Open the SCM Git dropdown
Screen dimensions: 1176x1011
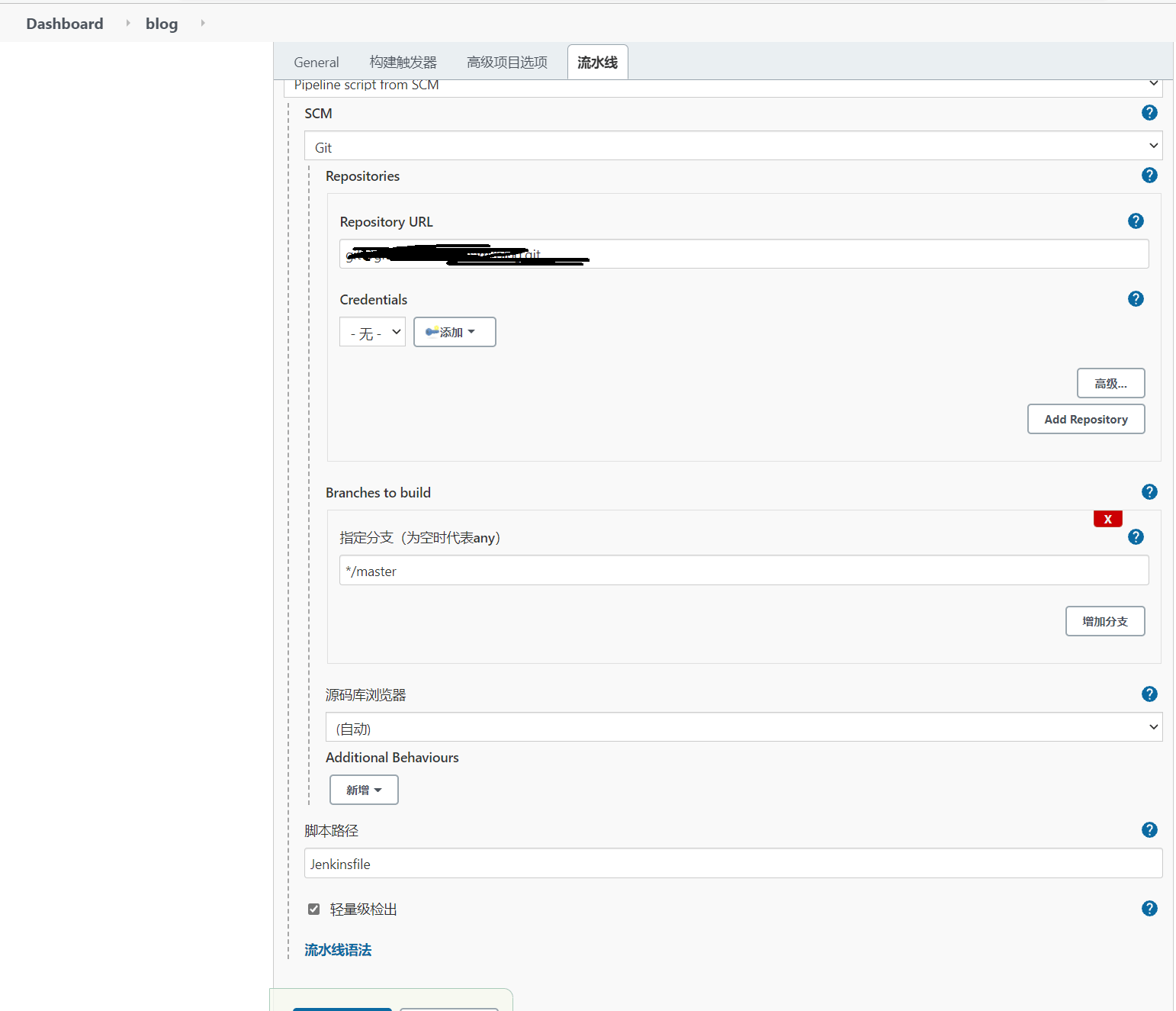coord(733,146)
